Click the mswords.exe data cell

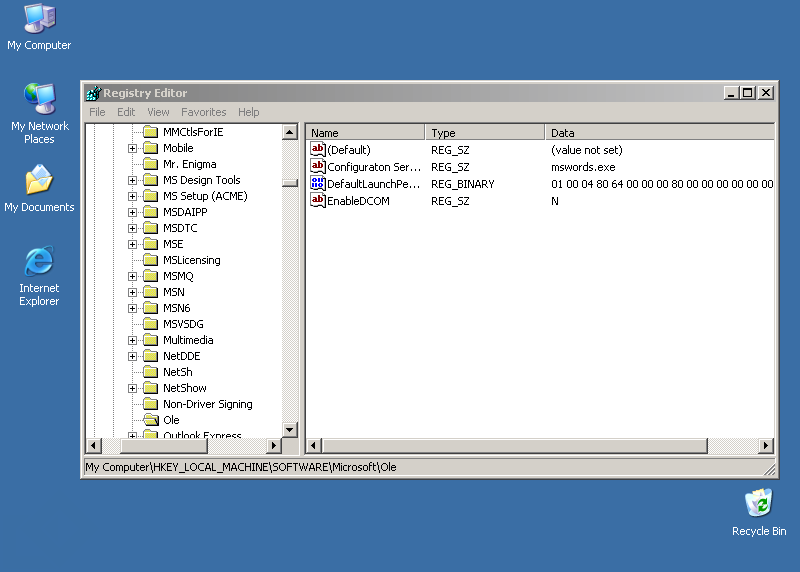click(583, 167)
